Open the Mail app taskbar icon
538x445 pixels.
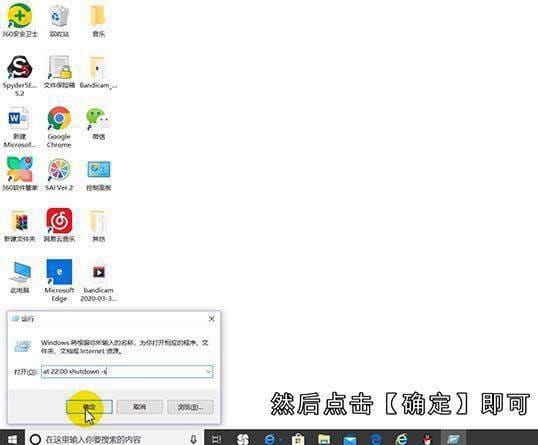coord(350,439)
